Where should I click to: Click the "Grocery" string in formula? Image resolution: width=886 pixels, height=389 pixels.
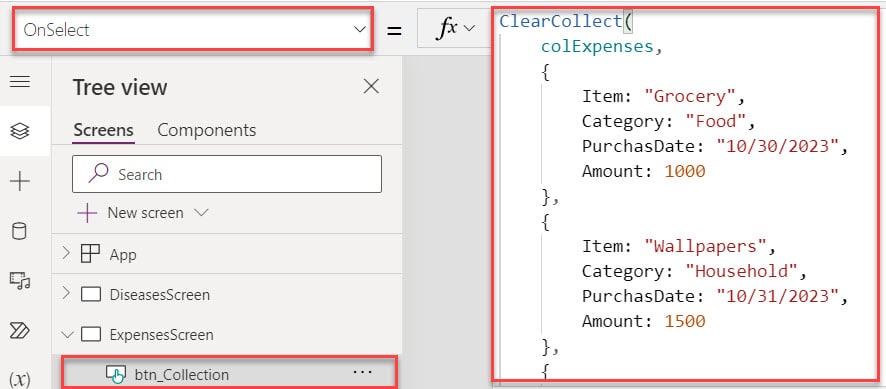pyautogui.click(x=689, y=97)
